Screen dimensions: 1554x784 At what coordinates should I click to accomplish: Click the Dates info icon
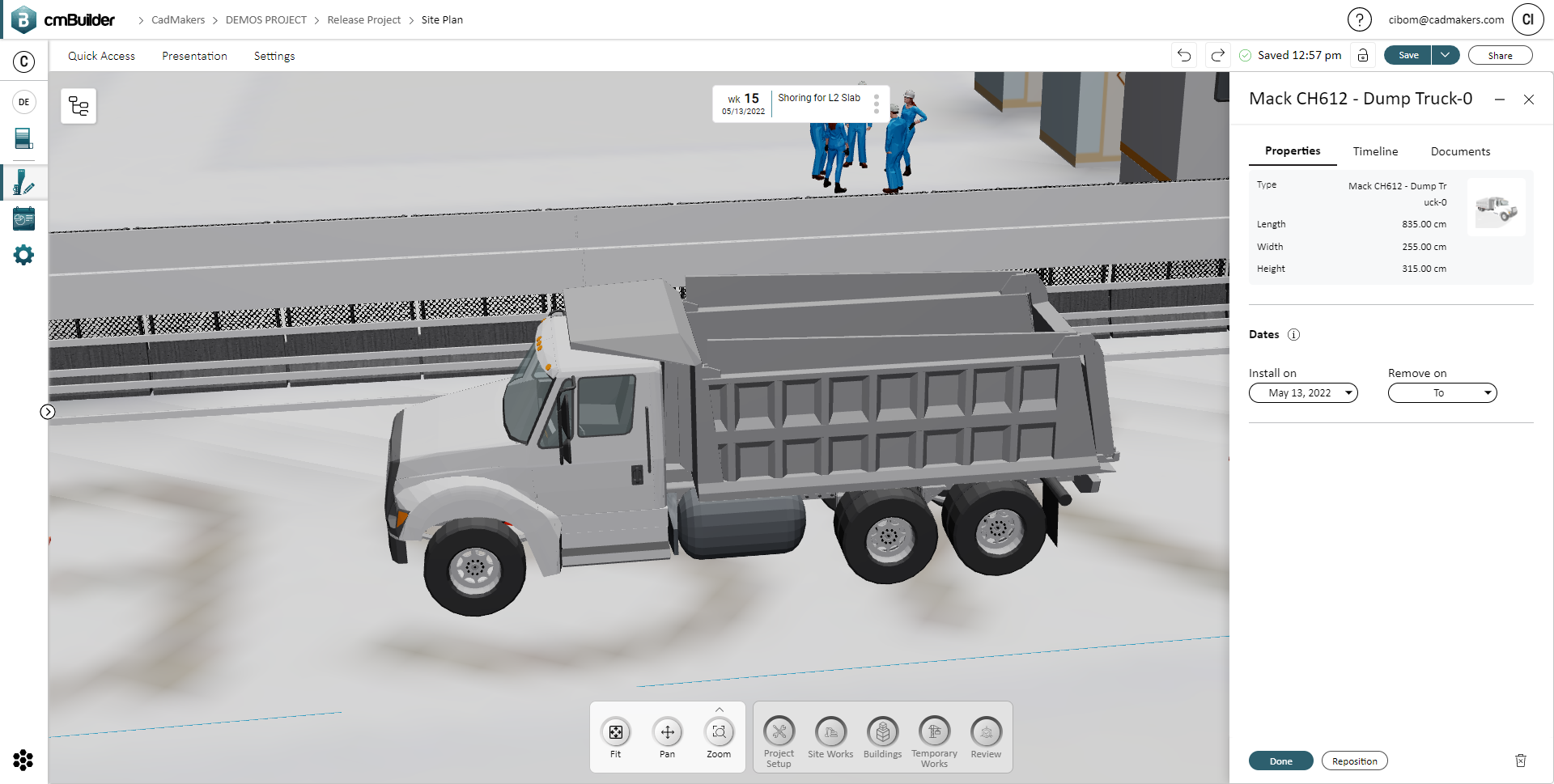click(1293, 335)
